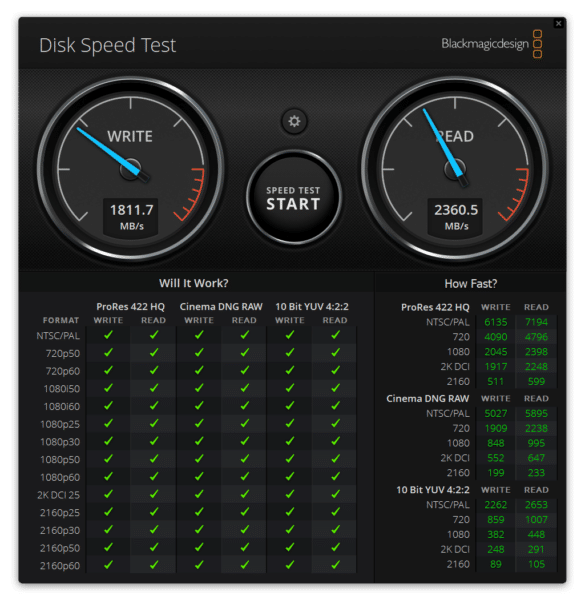
Task: Click 10 Bit YUV 2K DCI read value 291
Action: pyautogui.click(x=536, y=549)
